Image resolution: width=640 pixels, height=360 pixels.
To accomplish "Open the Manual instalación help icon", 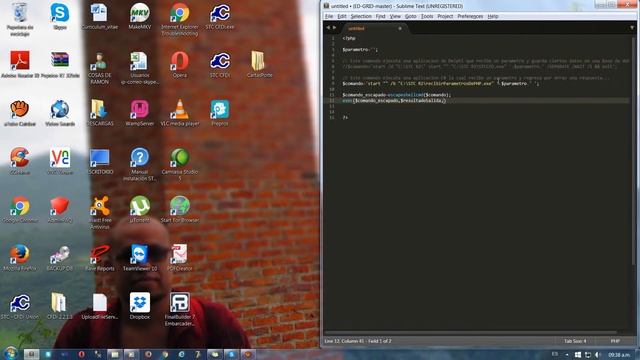I will (x=140, y=164).
